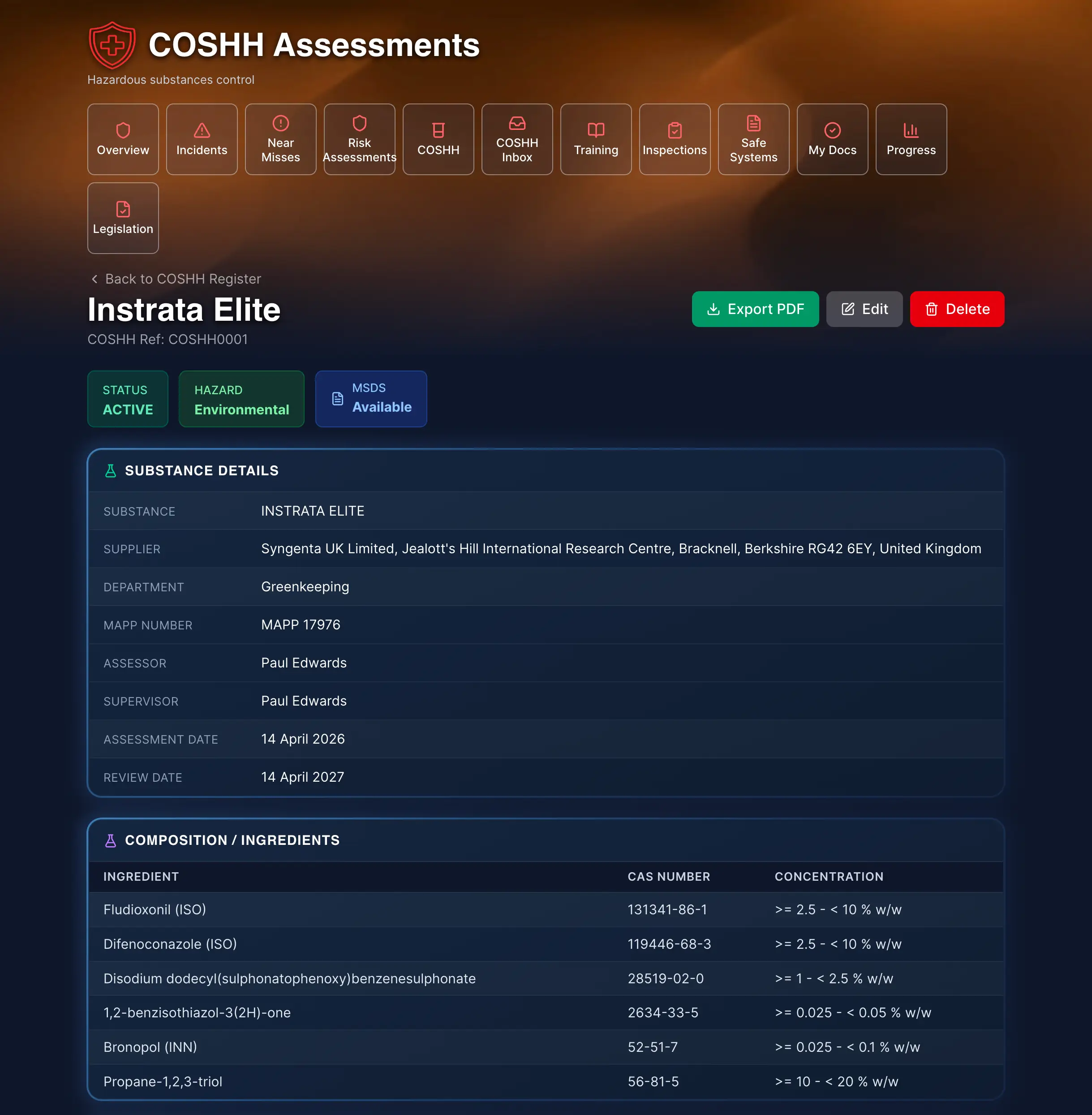The height and width of the screenshot is (1115, 1092).
Task: Click the Composition / Ingredients heading
Action: click(232, 840)
